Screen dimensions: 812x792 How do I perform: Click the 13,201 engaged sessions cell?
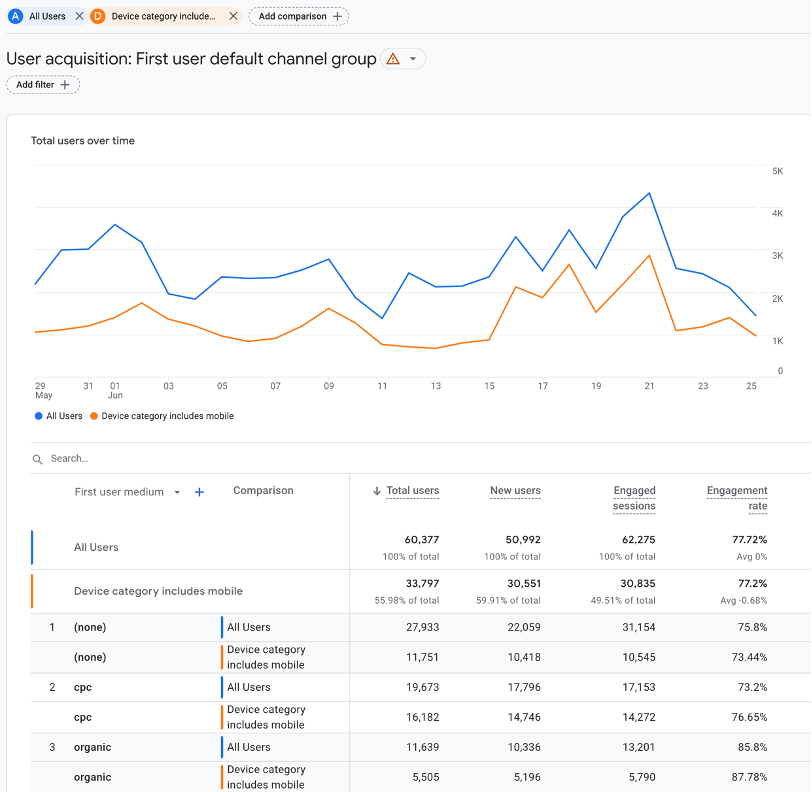pos(639,747)
